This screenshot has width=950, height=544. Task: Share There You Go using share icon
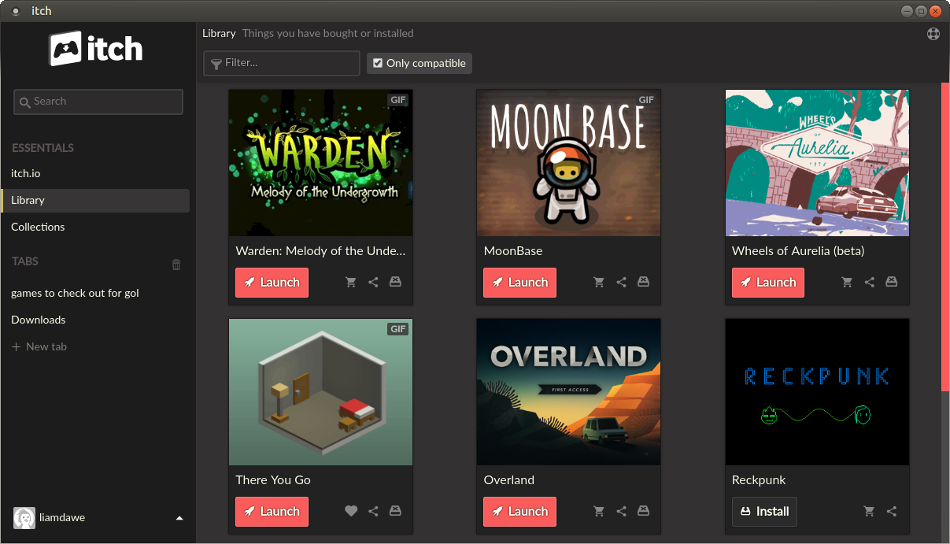click(373, 511)
